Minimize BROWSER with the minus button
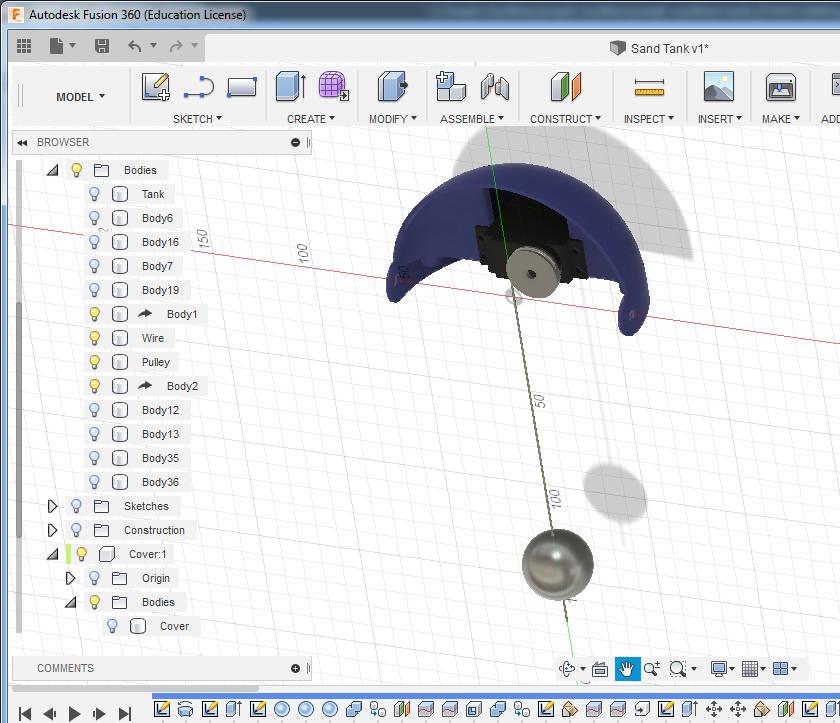 click(x=295, y=142)
